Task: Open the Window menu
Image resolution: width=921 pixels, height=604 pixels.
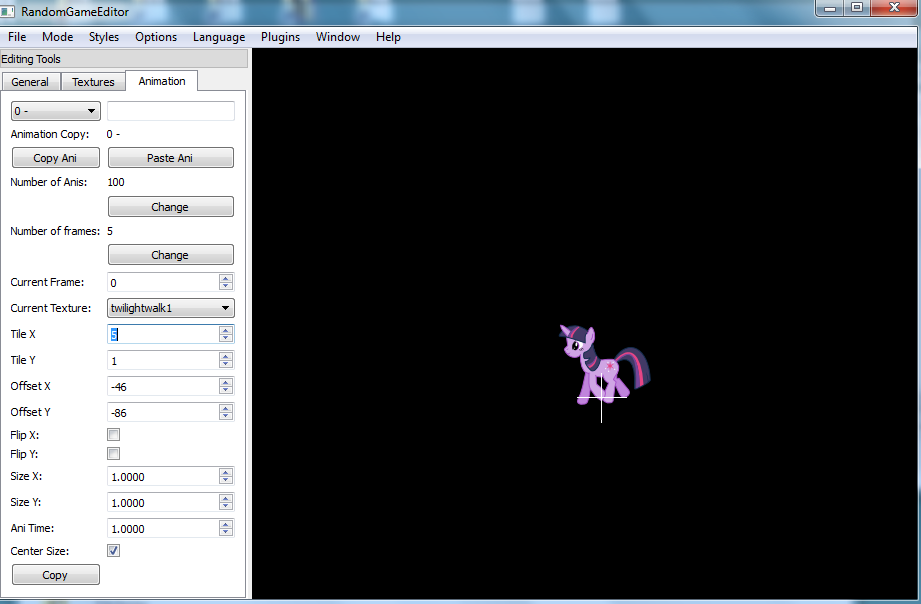Action: click(338, 36)
